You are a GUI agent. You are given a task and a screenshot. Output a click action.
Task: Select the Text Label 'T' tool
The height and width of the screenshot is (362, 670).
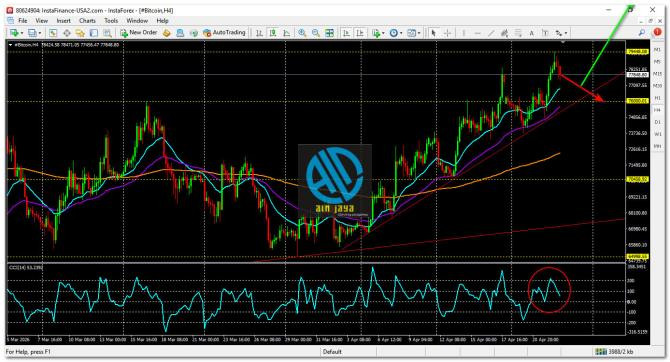(545, 32)
